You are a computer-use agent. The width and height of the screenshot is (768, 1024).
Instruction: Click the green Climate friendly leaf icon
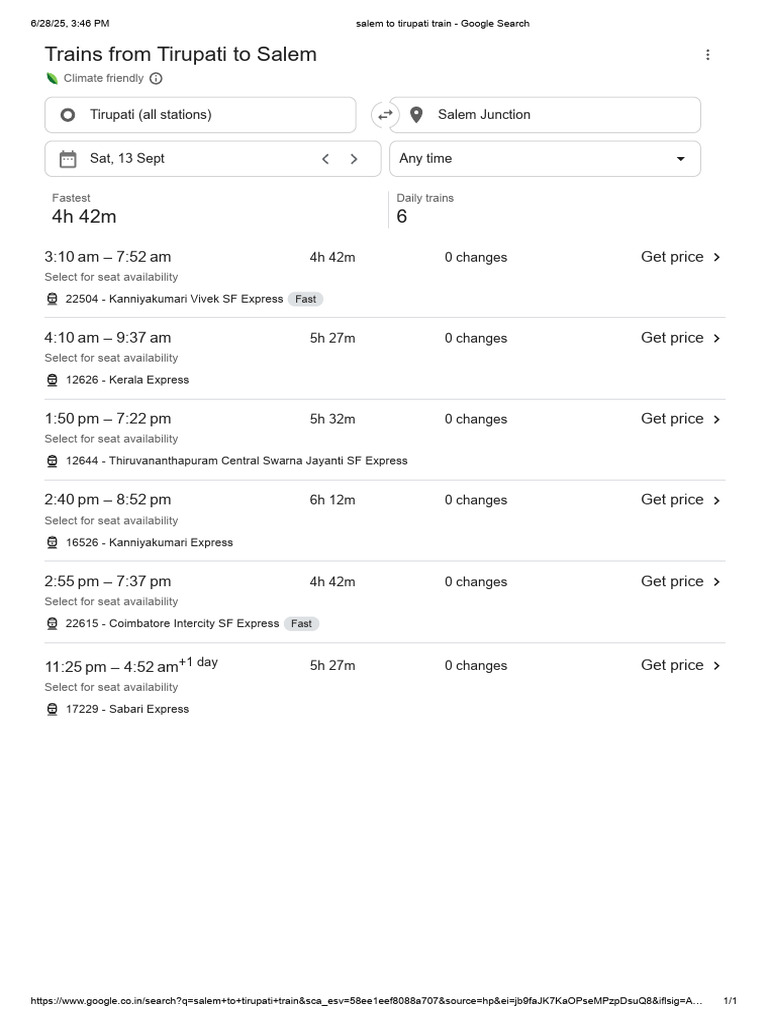52,78
